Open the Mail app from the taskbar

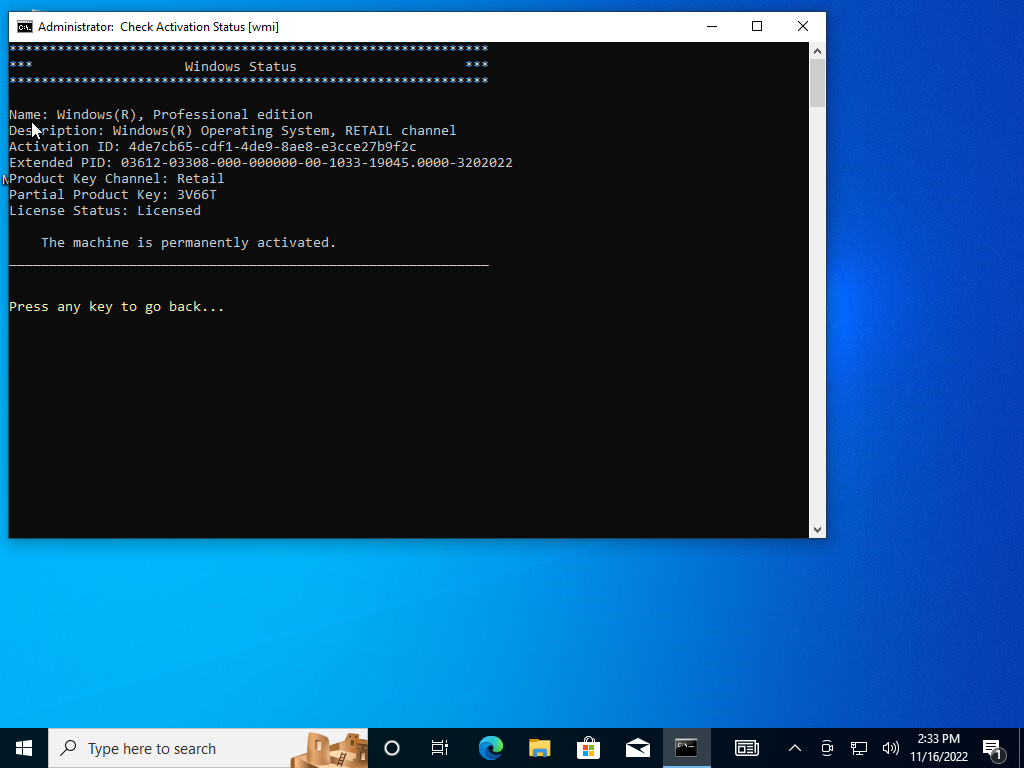(x=637, y=748)
